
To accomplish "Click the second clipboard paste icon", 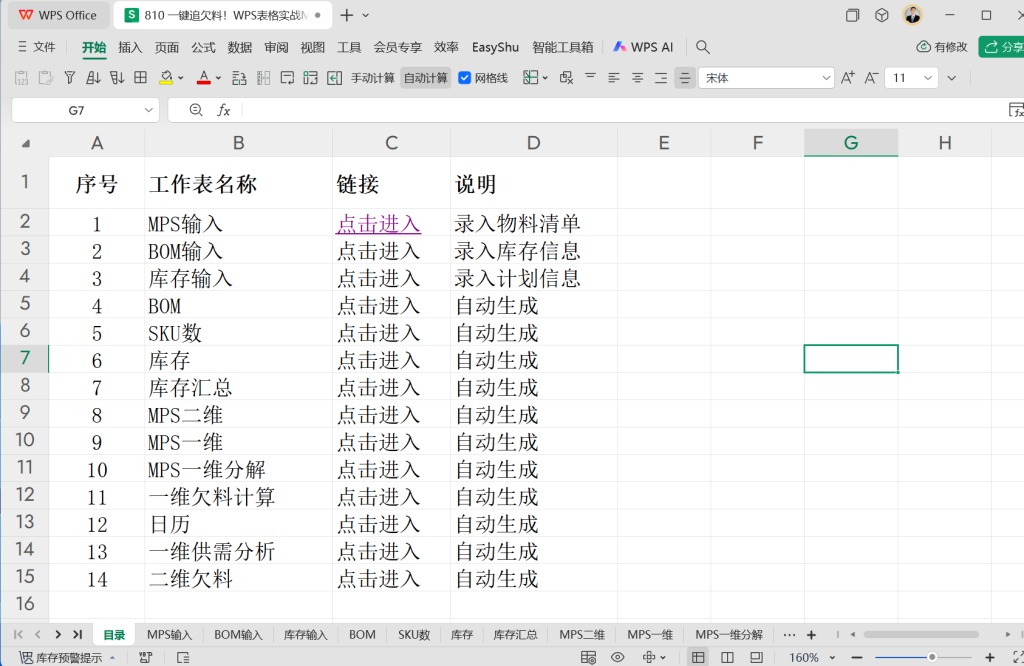I will point(46,78).
